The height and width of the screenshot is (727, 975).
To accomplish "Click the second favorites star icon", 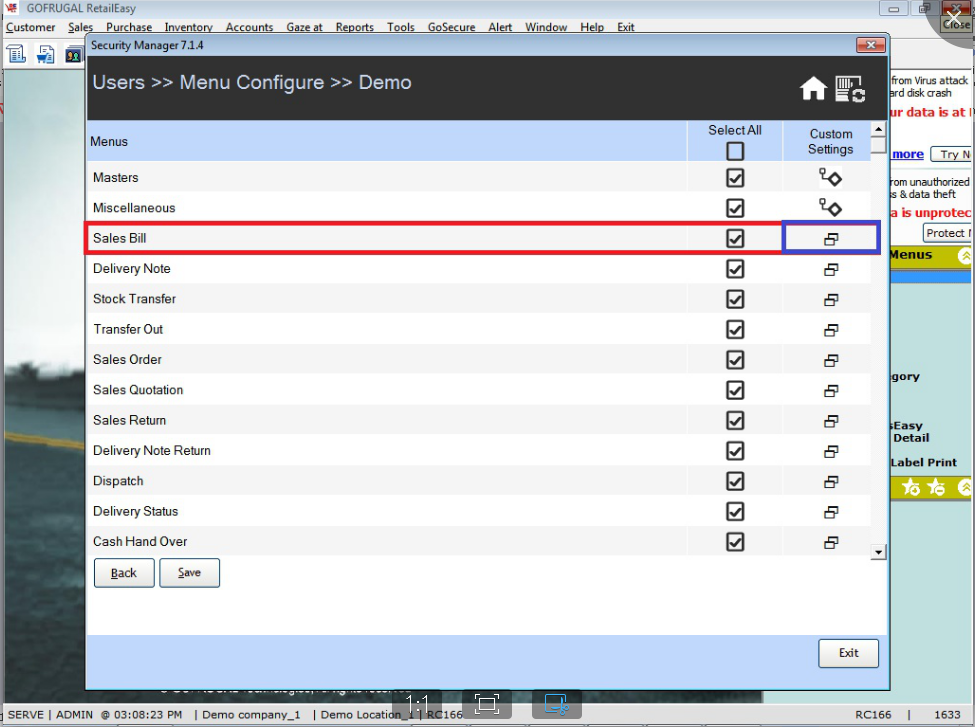I will [x=936, y=487].
